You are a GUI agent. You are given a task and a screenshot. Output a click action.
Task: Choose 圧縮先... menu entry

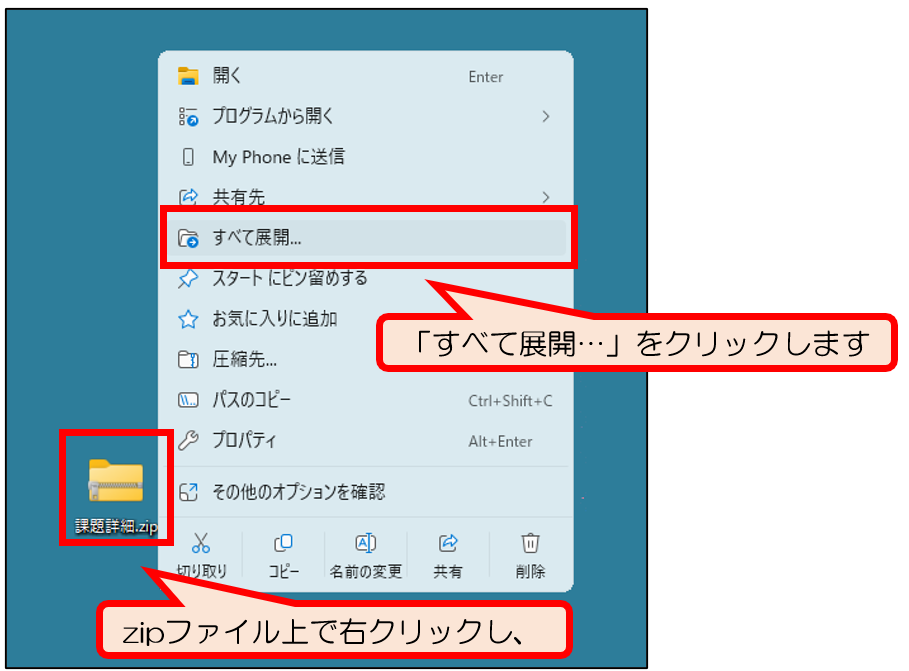245,359
